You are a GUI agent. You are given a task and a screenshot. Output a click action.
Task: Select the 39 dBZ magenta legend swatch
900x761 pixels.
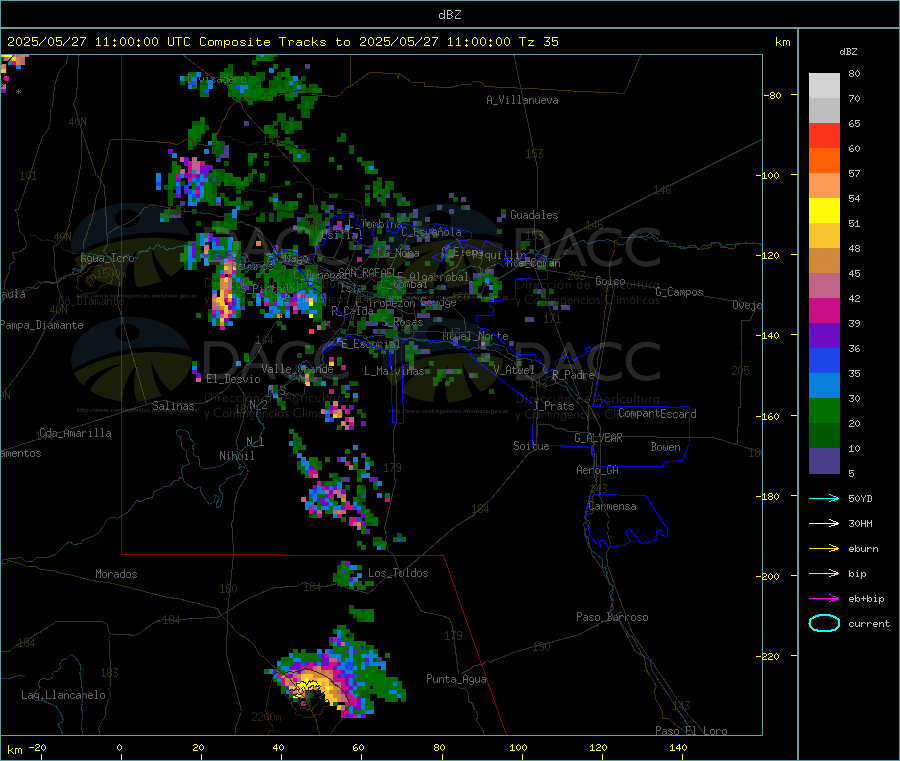[824, 310]
